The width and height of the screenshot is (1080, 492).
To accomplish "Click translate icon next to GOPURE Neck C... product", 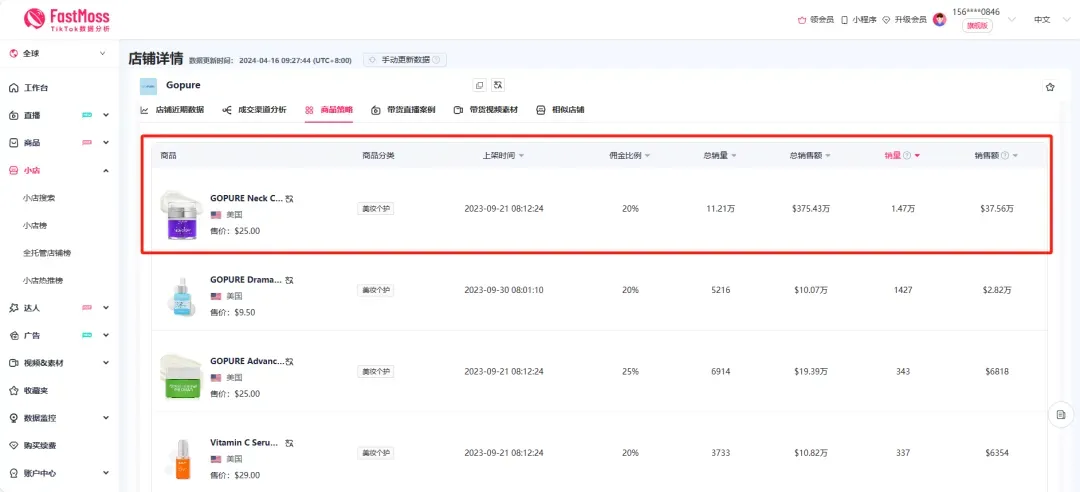I will click(290, 199).
